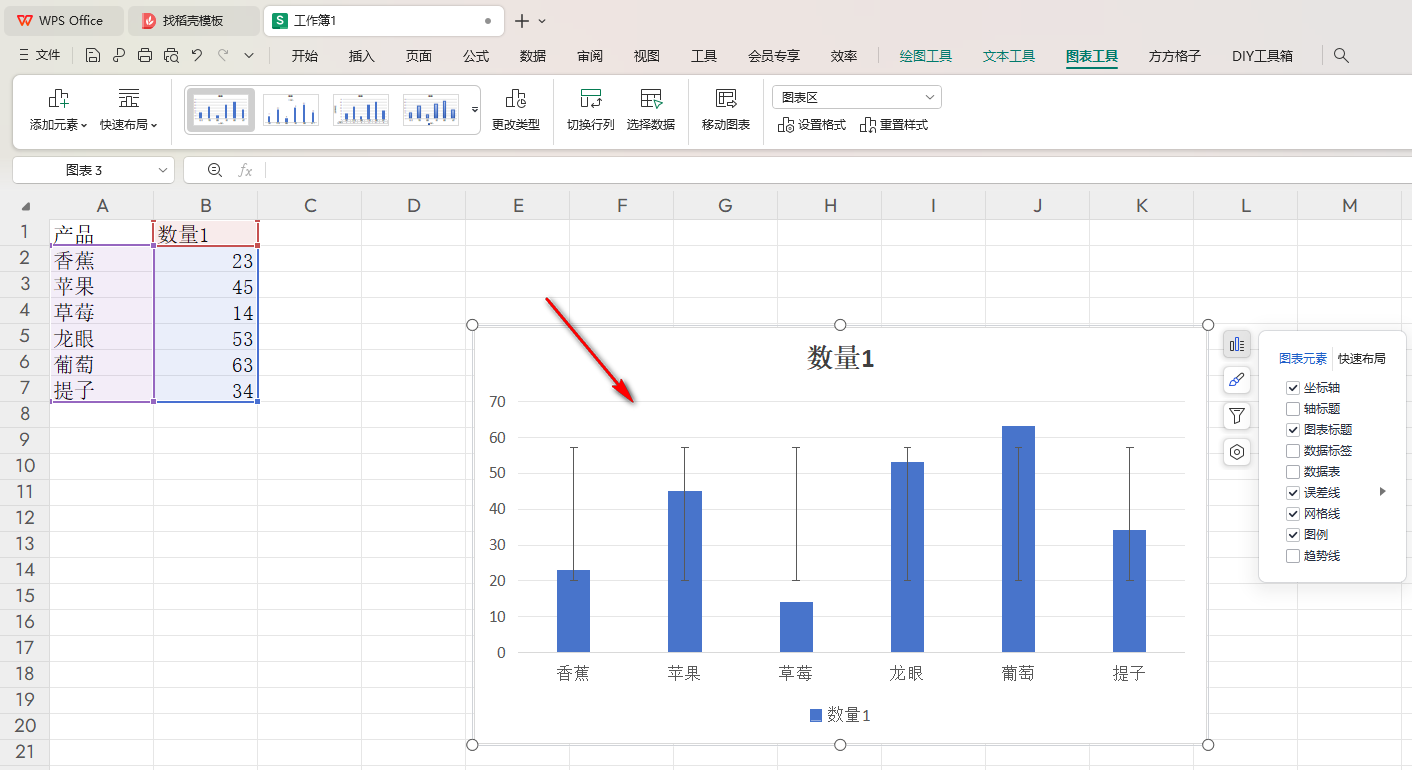
Task: Uncheck the 误差线 checkbox
Action: coord(1293,493)
